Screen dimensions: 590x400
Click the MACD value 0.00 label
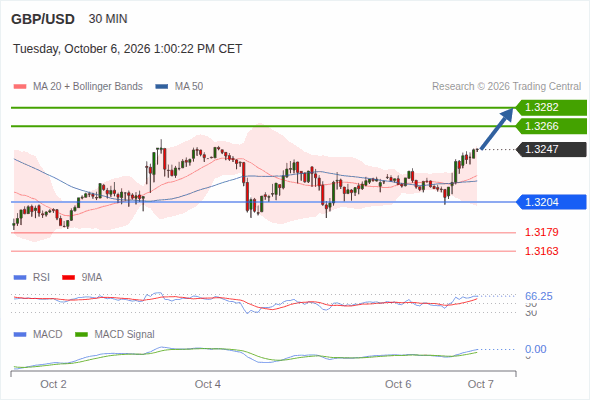536,349
